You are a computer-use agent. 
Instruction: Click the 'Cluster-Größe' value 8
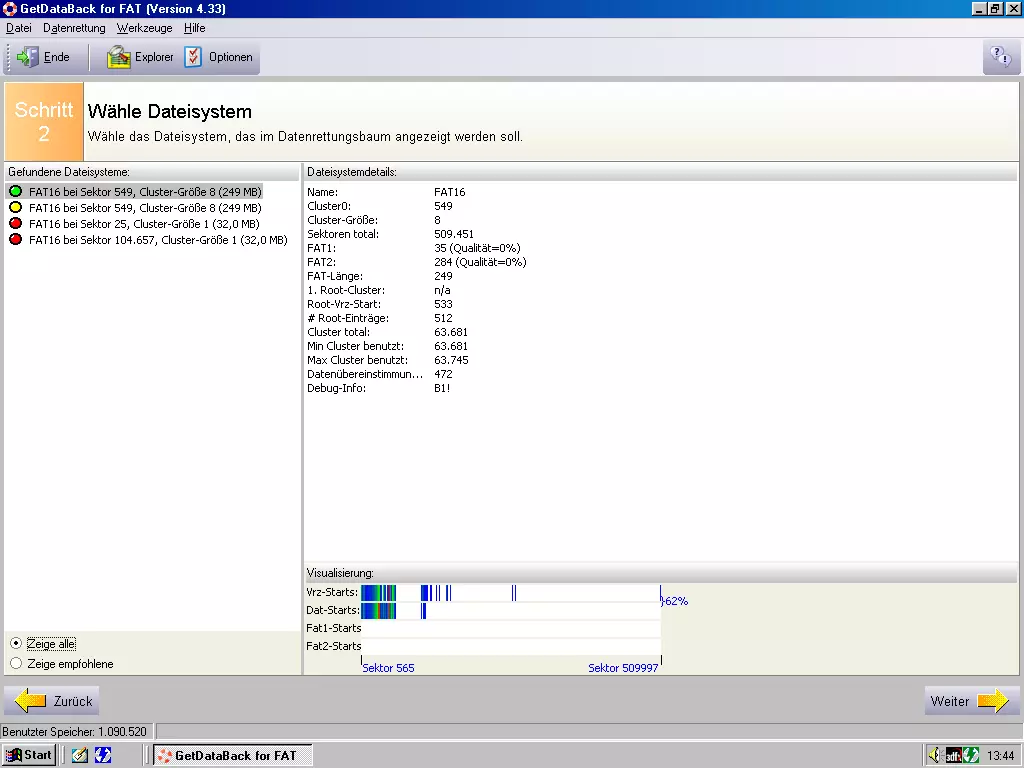point(438,220)
